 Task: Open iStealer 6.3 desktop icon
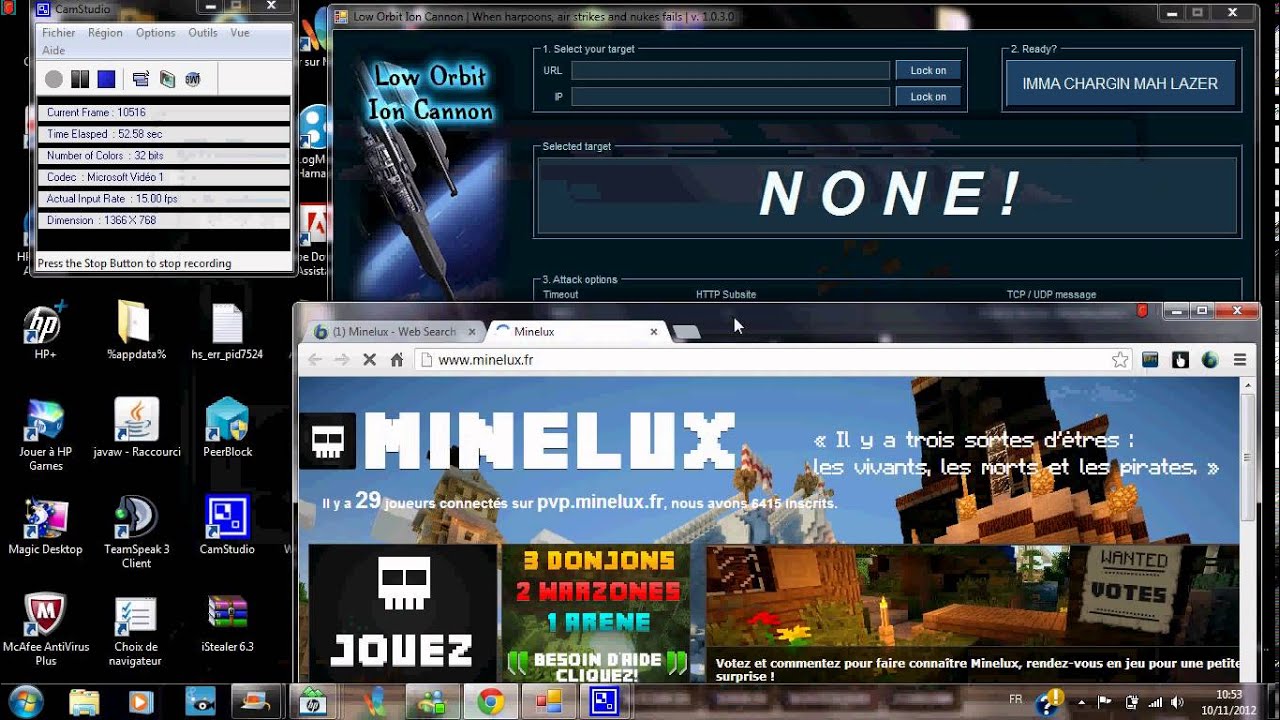click(x=227, y=622)
